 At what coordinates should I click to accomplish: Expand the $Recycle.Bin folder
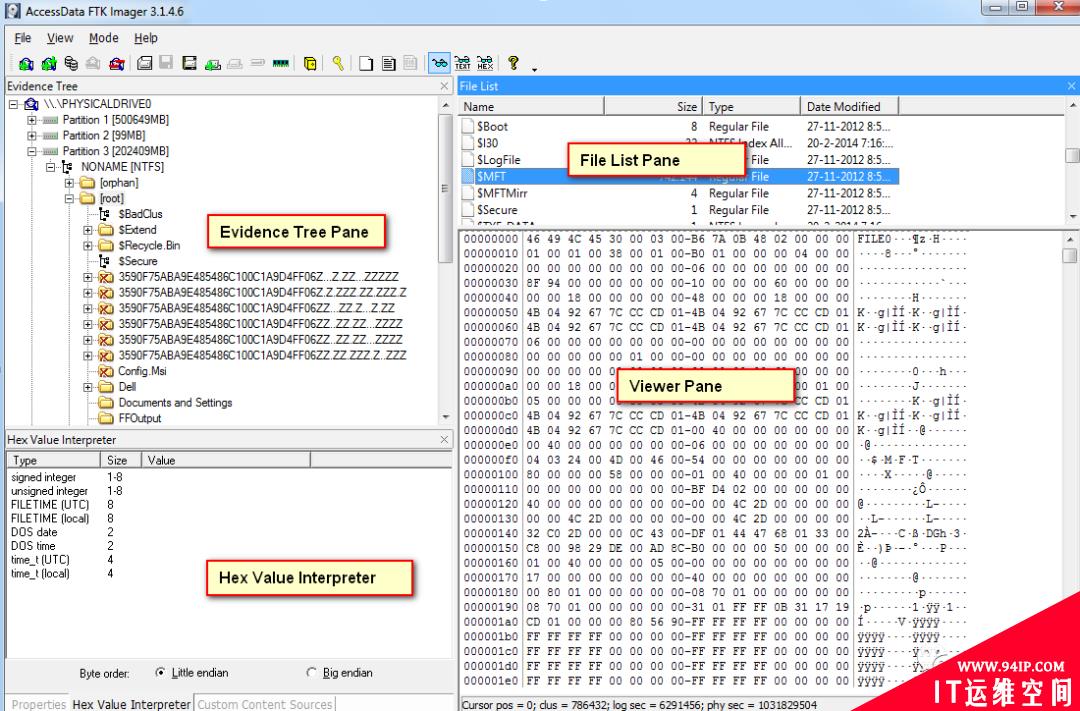point(87,246)
